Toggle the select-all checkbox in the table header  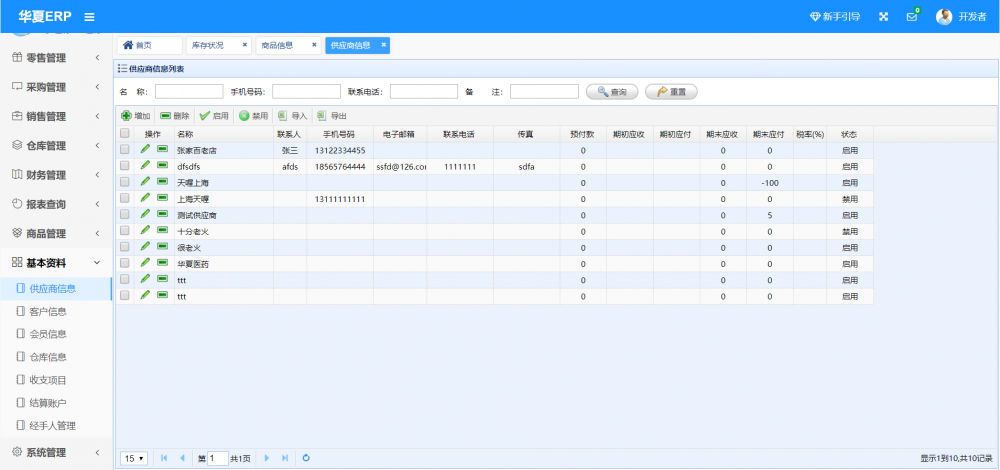(124, 133)
